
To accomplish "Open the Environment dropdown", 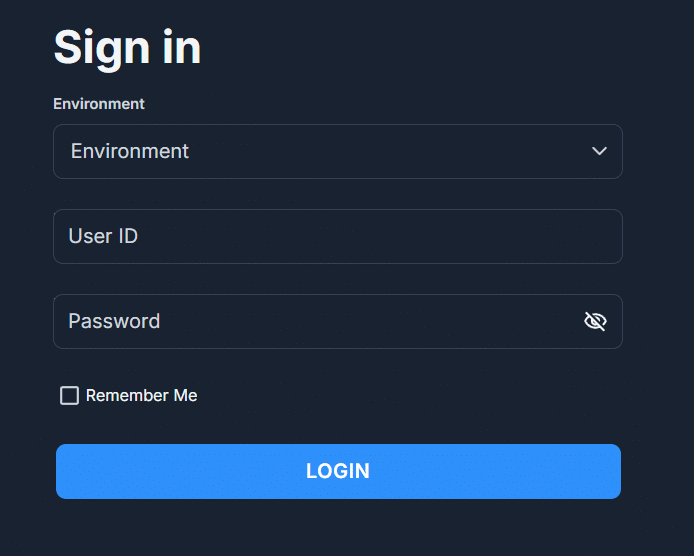I will click(337, 151).
